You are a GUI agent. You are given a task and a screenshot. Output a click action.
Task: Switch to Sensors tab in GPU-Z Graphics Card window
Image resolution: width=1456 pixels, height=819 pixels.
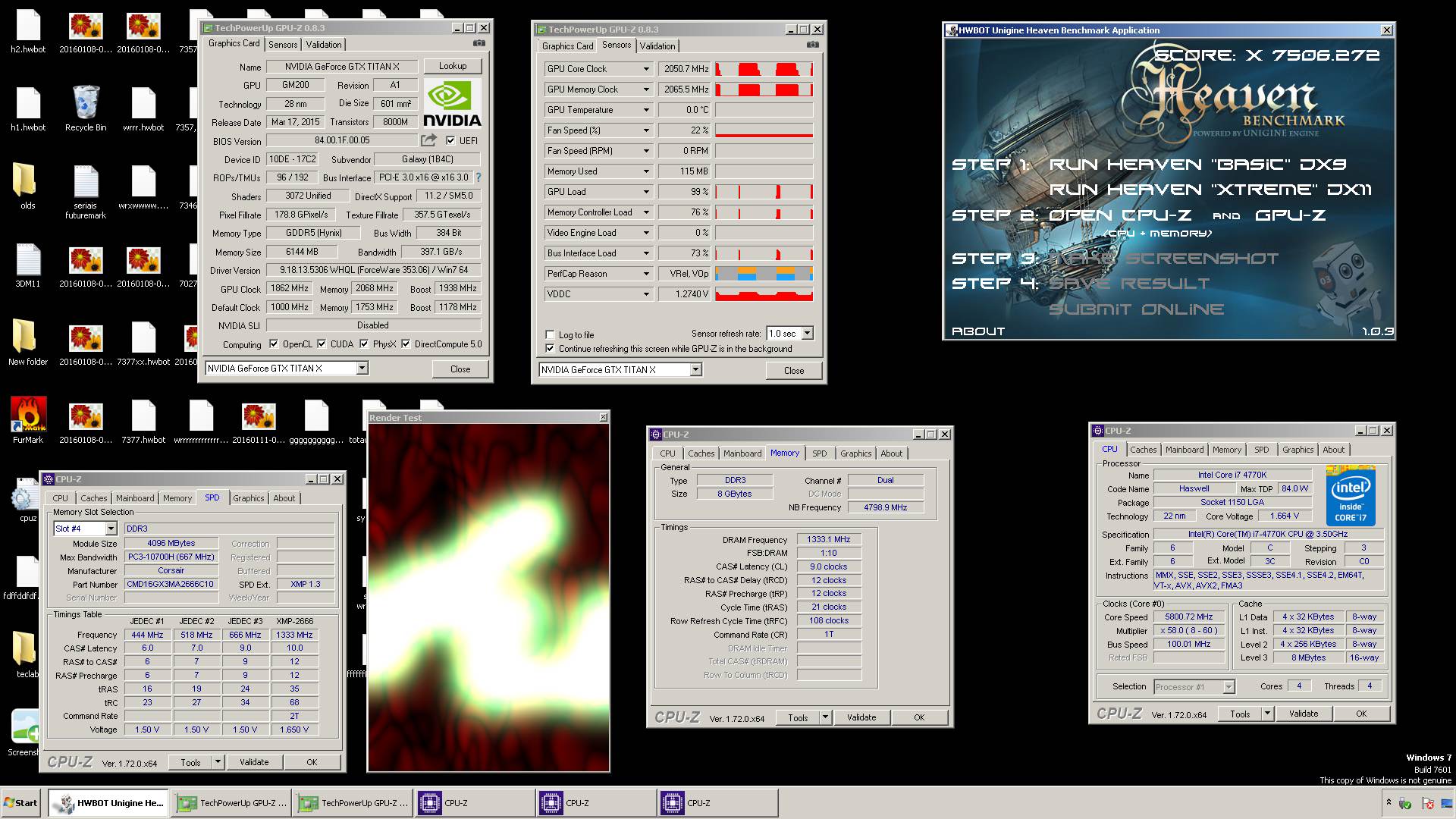(283, 45)
